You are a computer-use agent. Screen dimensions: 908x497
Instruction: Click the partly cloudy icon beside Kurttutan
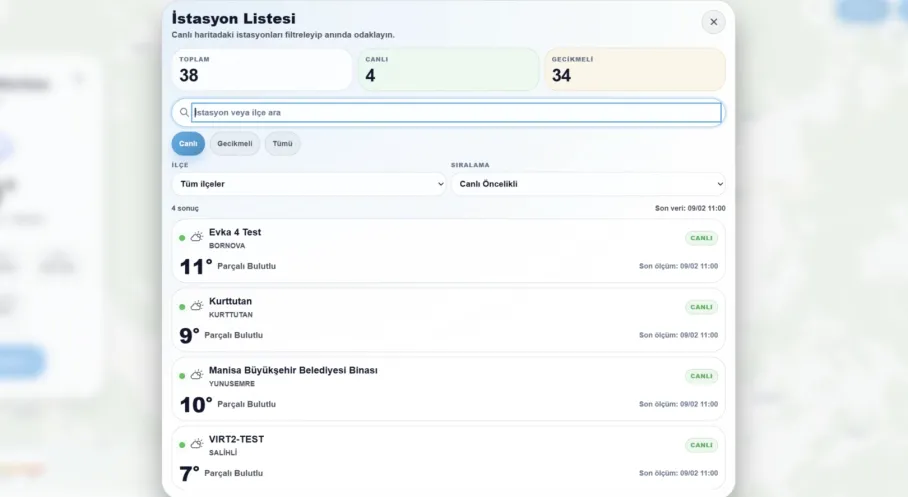197,307
